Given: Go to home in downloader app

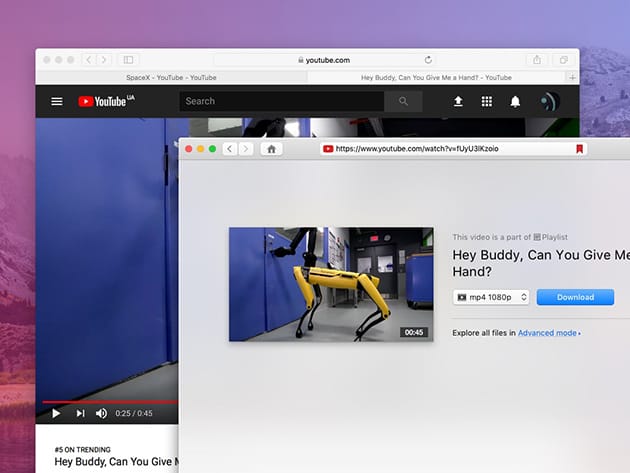Looking at the screenshot, I should pyautogui.click(x=271, y=149).
